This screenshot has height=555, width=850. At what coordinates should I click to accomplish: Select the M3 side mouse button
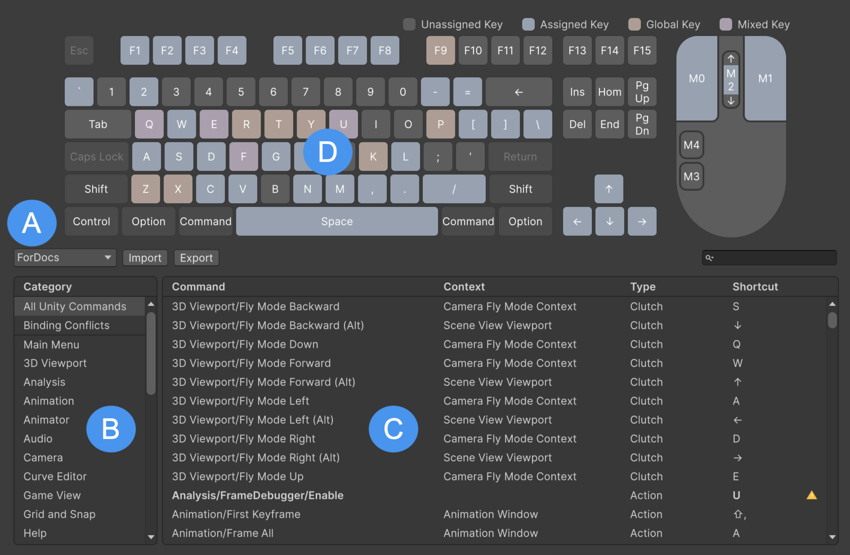691,177
